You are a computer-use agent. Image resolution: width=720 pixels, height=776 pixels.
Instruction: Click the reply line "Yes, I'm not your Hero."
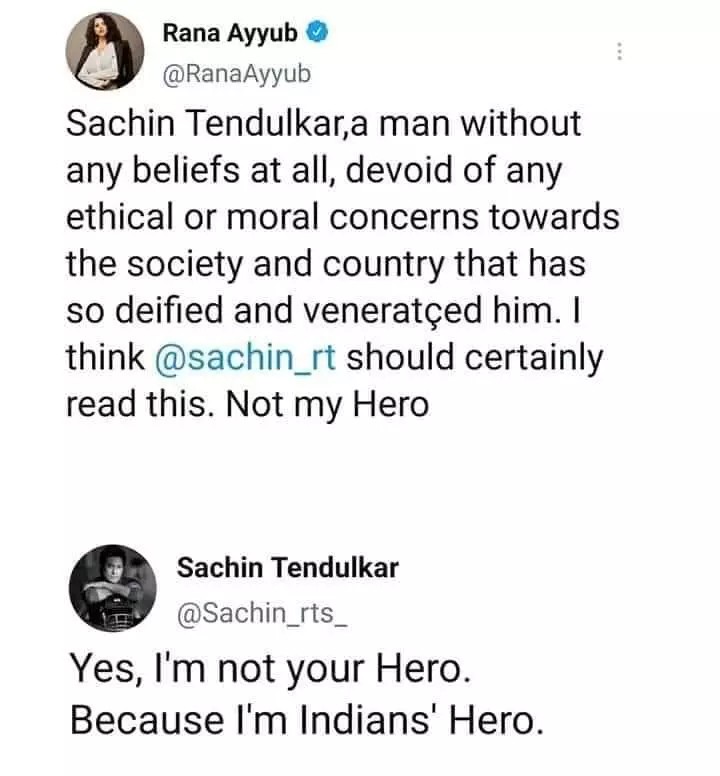click(x=269, y=669)
